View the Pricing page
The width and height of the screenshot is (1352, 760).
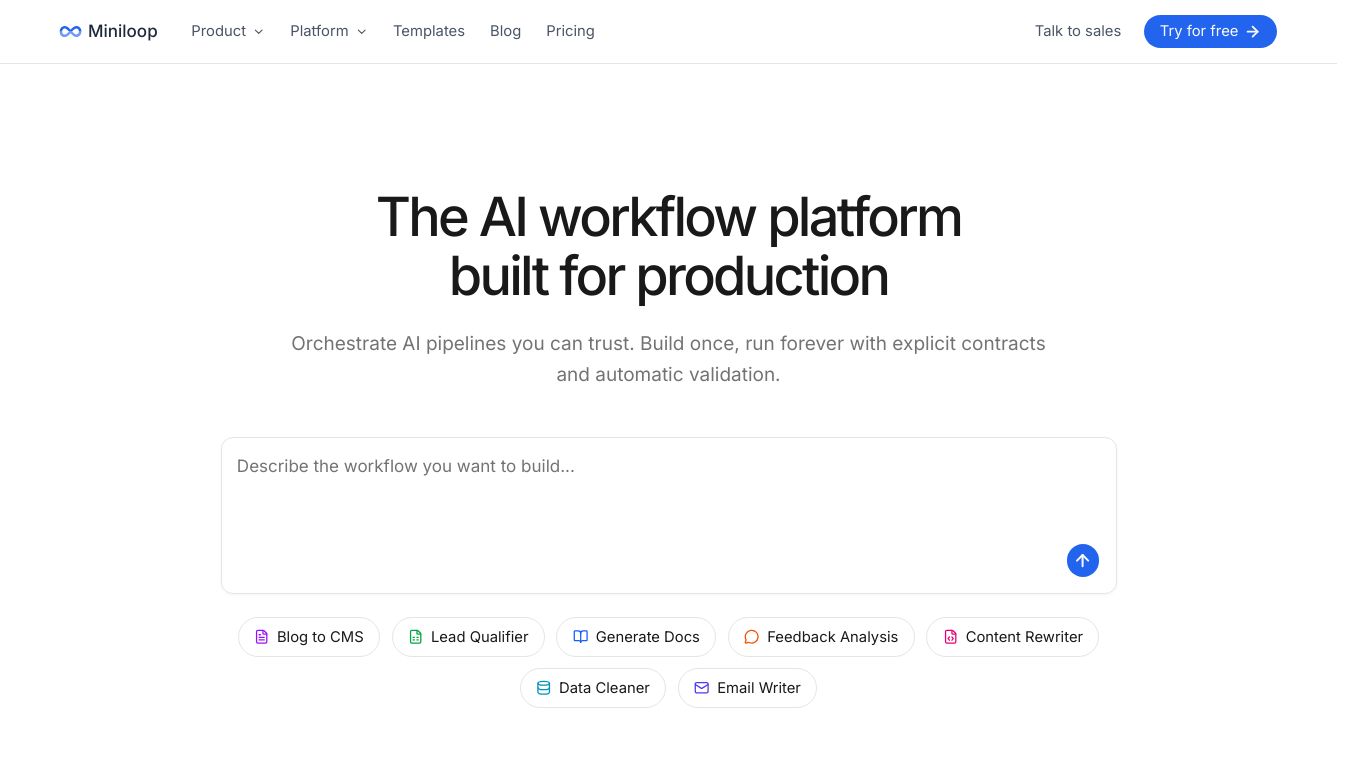coord(570,31)
